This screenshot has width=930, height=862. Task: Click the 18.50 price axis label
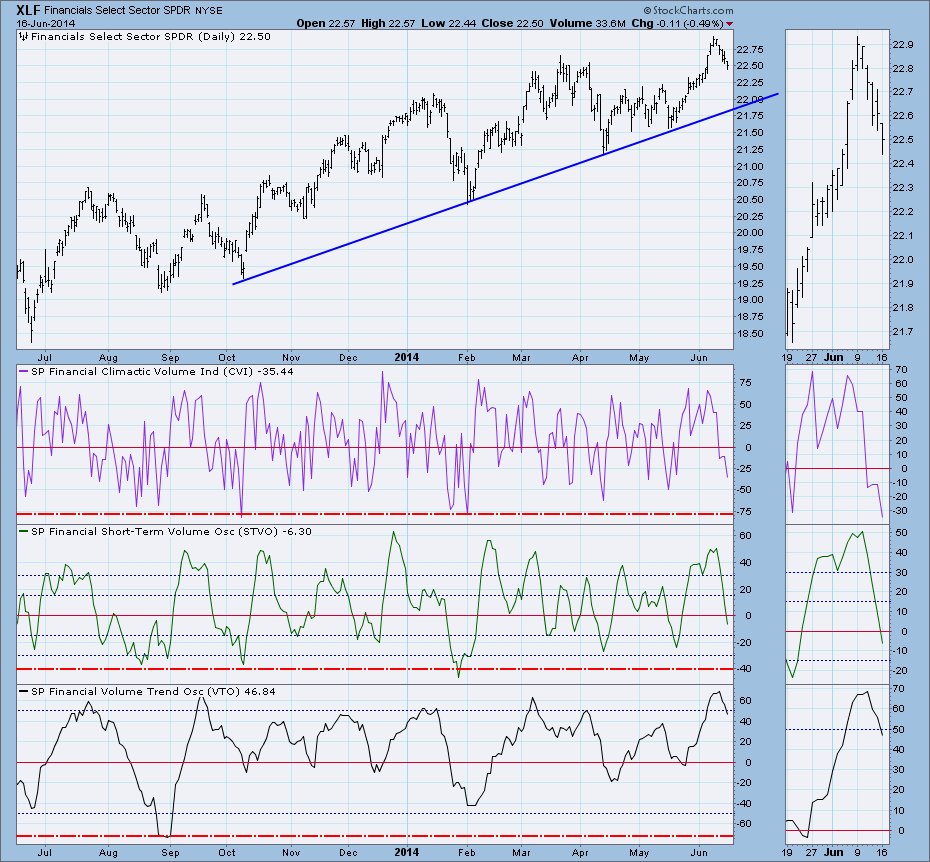tap(749, 333)
